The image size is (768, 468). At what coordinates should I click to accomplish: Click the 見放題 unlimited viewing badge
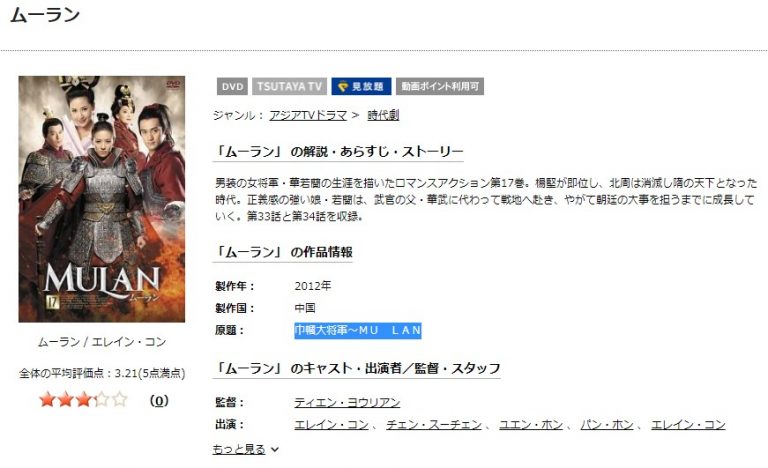(361, 86)
